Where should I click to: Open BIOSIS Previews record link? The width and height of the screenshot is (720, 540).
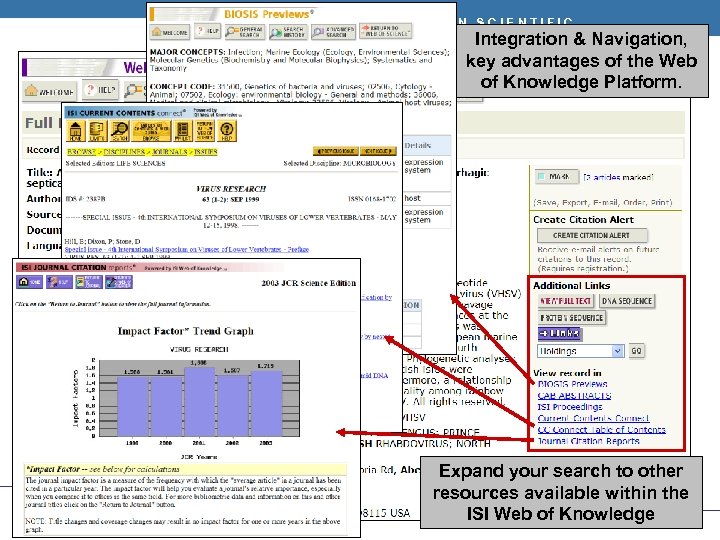[572, 384]
